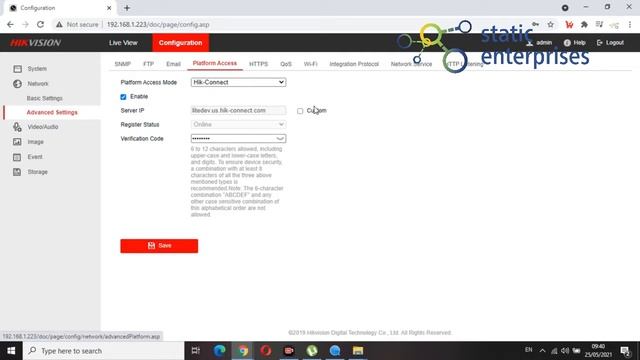Screen dimensions: 640x360
Task: Click the Windows taskbar search box
Action: pos(103,351)
